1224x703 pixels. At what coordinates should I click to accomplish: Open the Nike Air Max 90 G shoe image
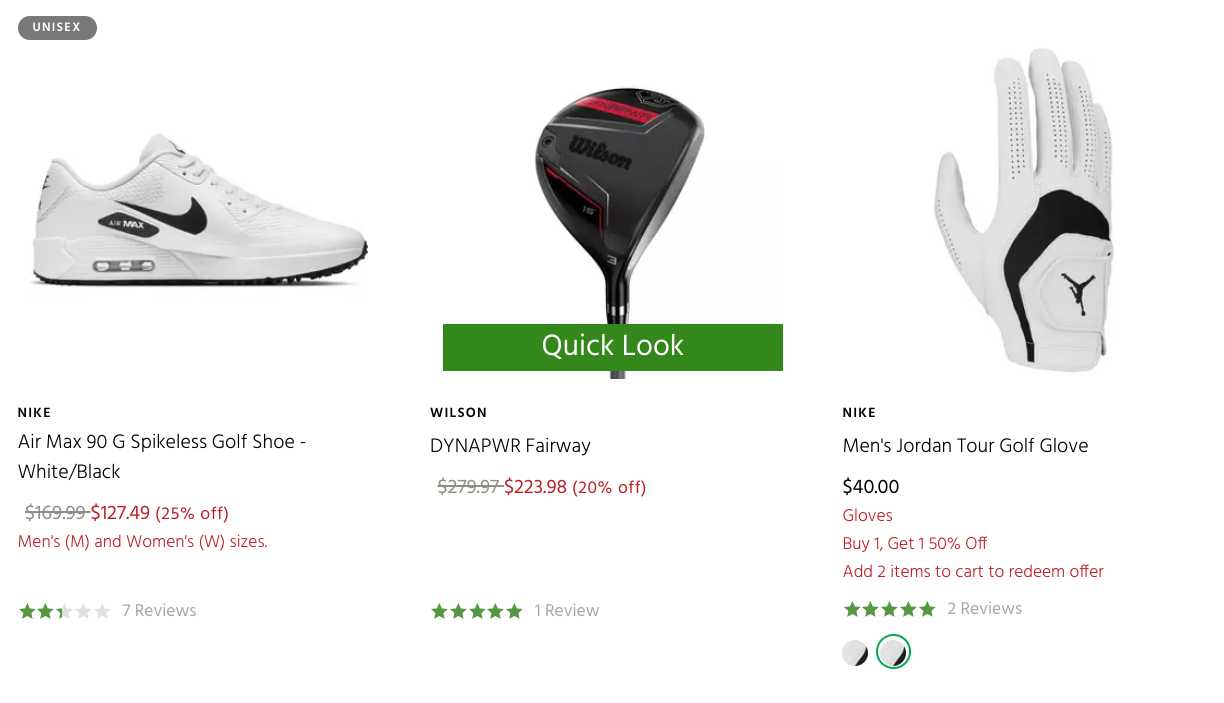click(x=197, y=210)
